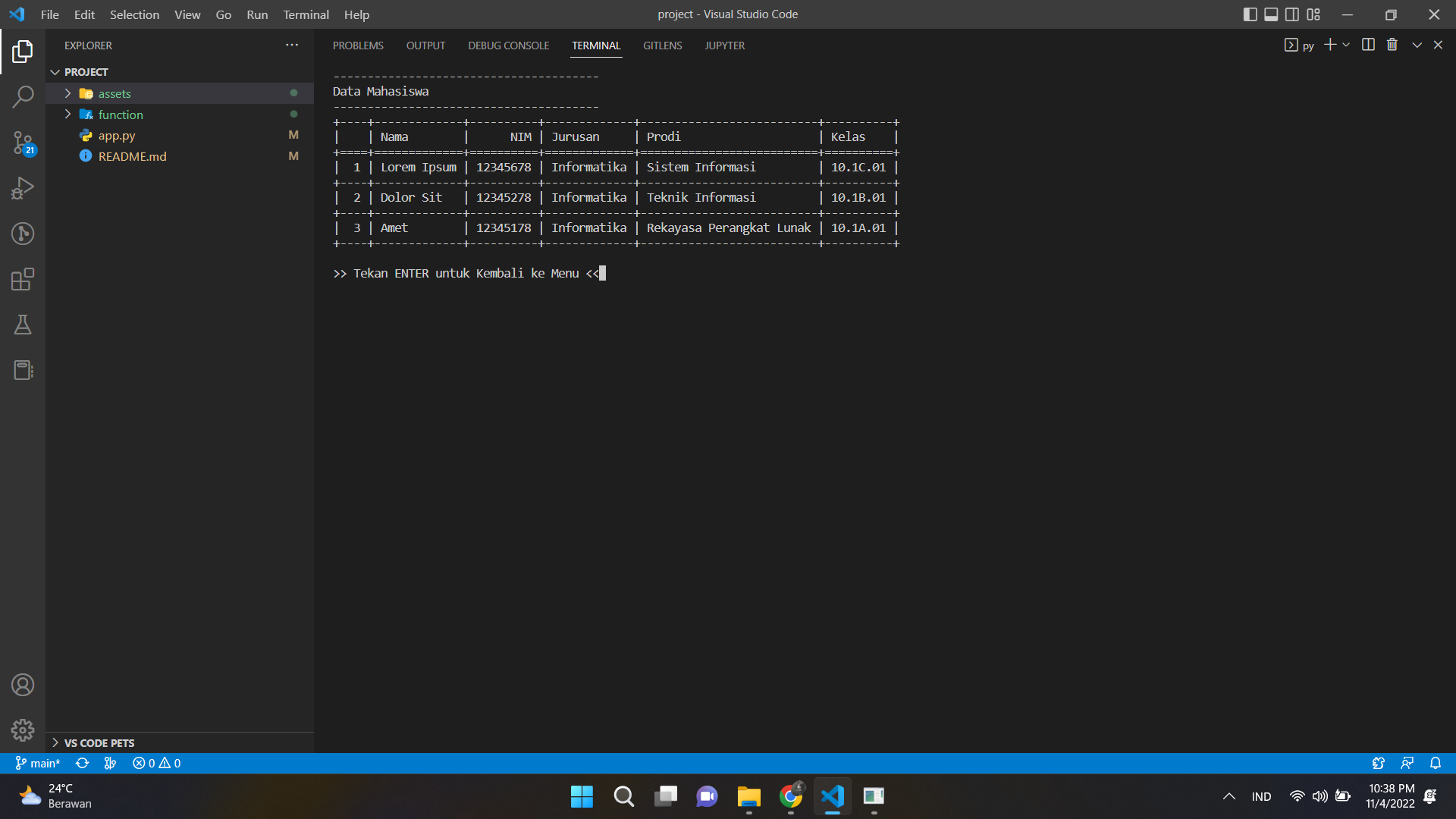Screen dimensions: 1456x819
Task: Open Run and Debug view
Action: [23, 188]
